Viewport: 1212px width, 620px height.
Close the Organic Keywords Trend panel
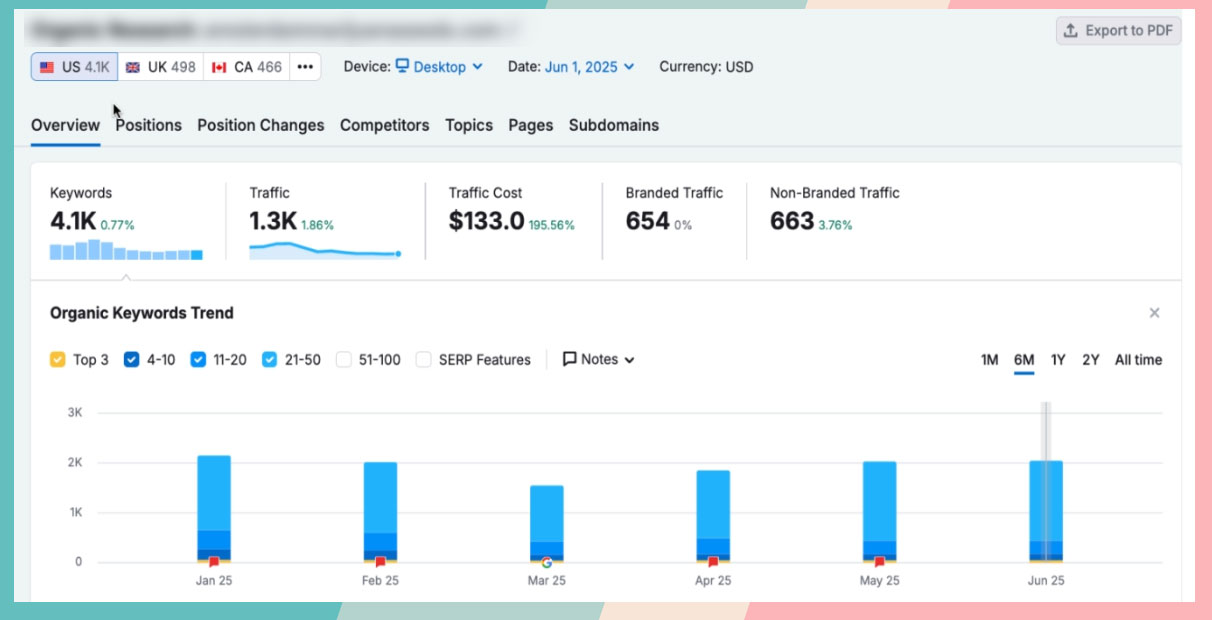[1154, 313]
